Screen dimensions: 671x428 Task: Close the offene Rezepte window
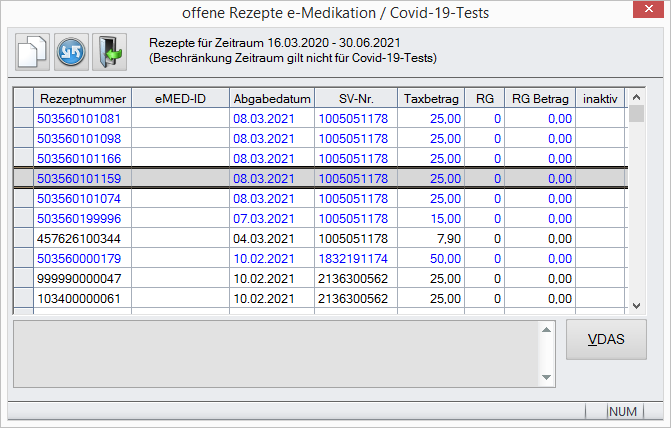coord(647,12)
